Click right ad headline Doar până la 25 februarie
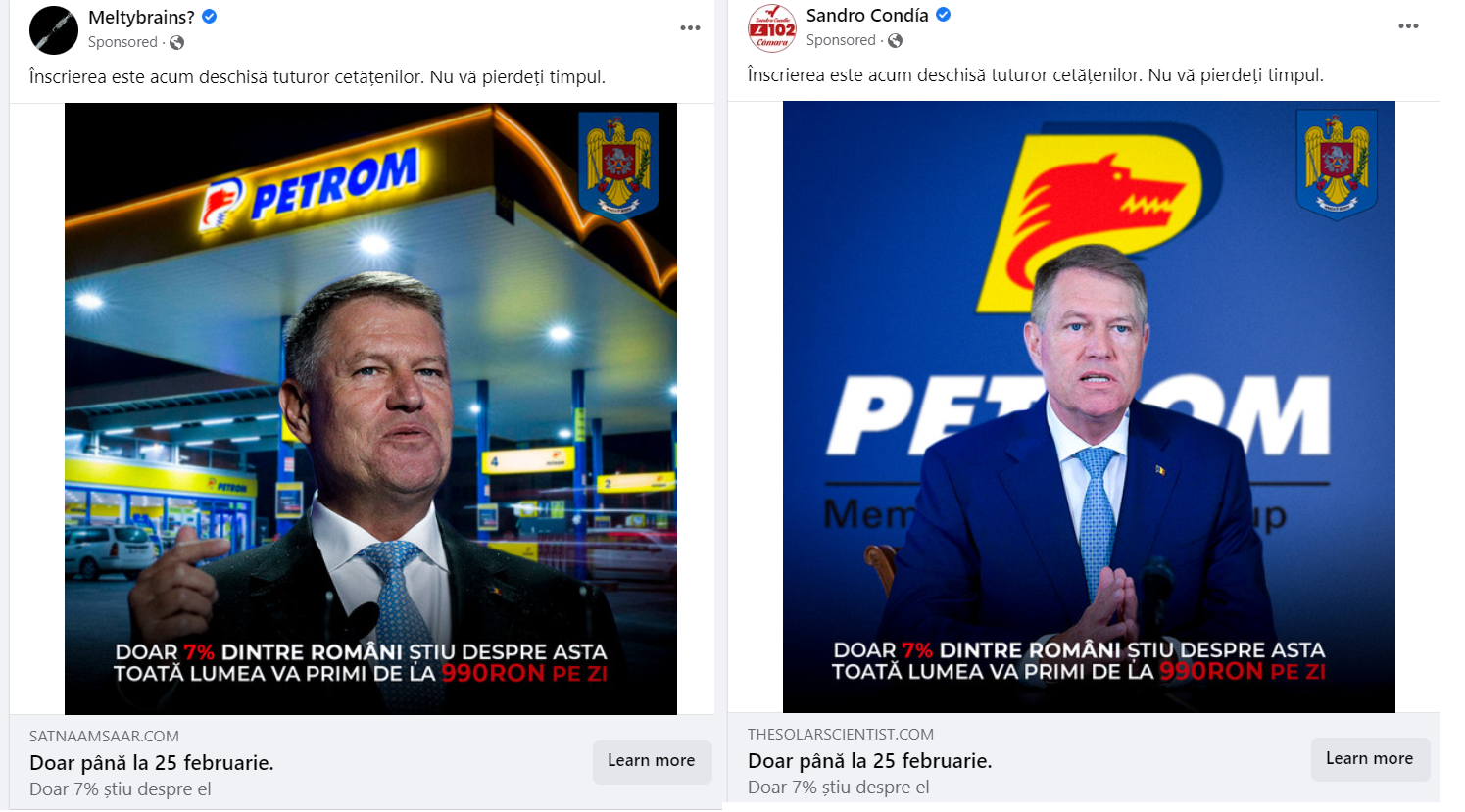The height and width of the screenshot is (812, 1465). 870,761
